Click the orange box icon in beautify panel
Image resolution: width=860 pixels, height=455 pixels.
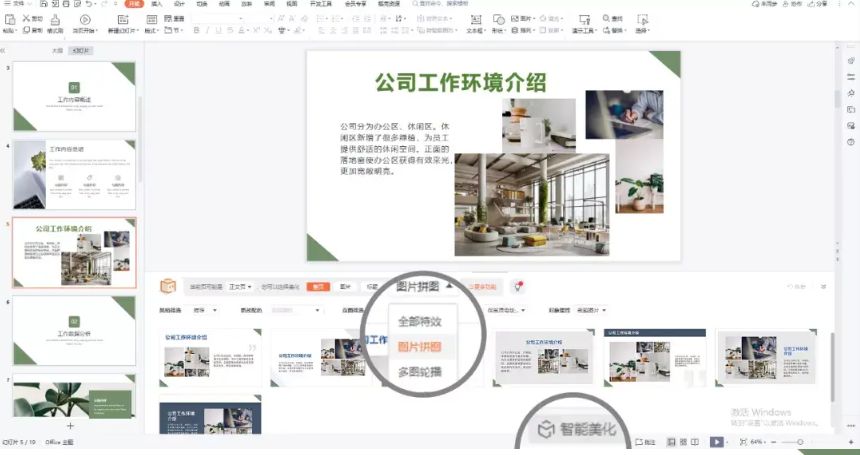(x=168, y=286)
